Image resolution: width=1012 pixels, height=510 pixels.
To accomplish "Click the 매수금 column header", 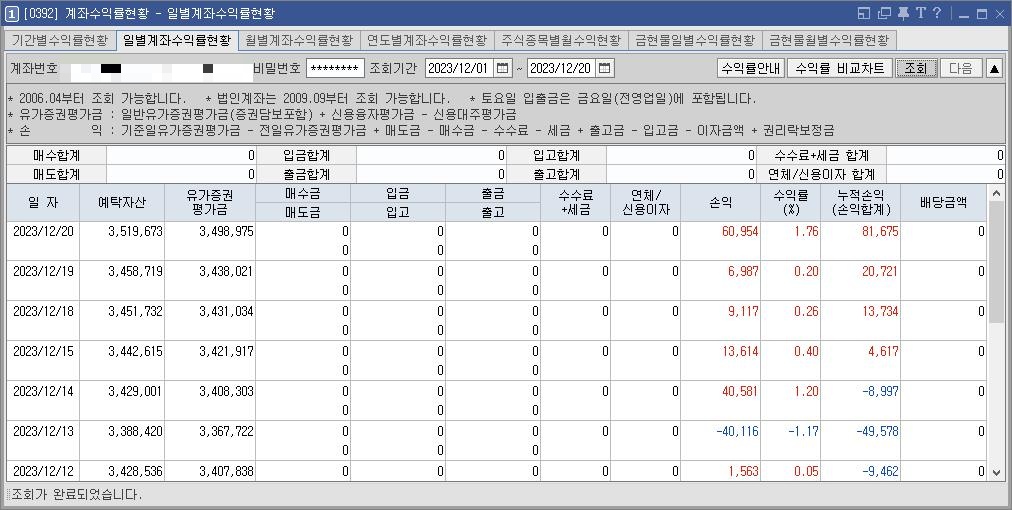I will tap(303, 194).
